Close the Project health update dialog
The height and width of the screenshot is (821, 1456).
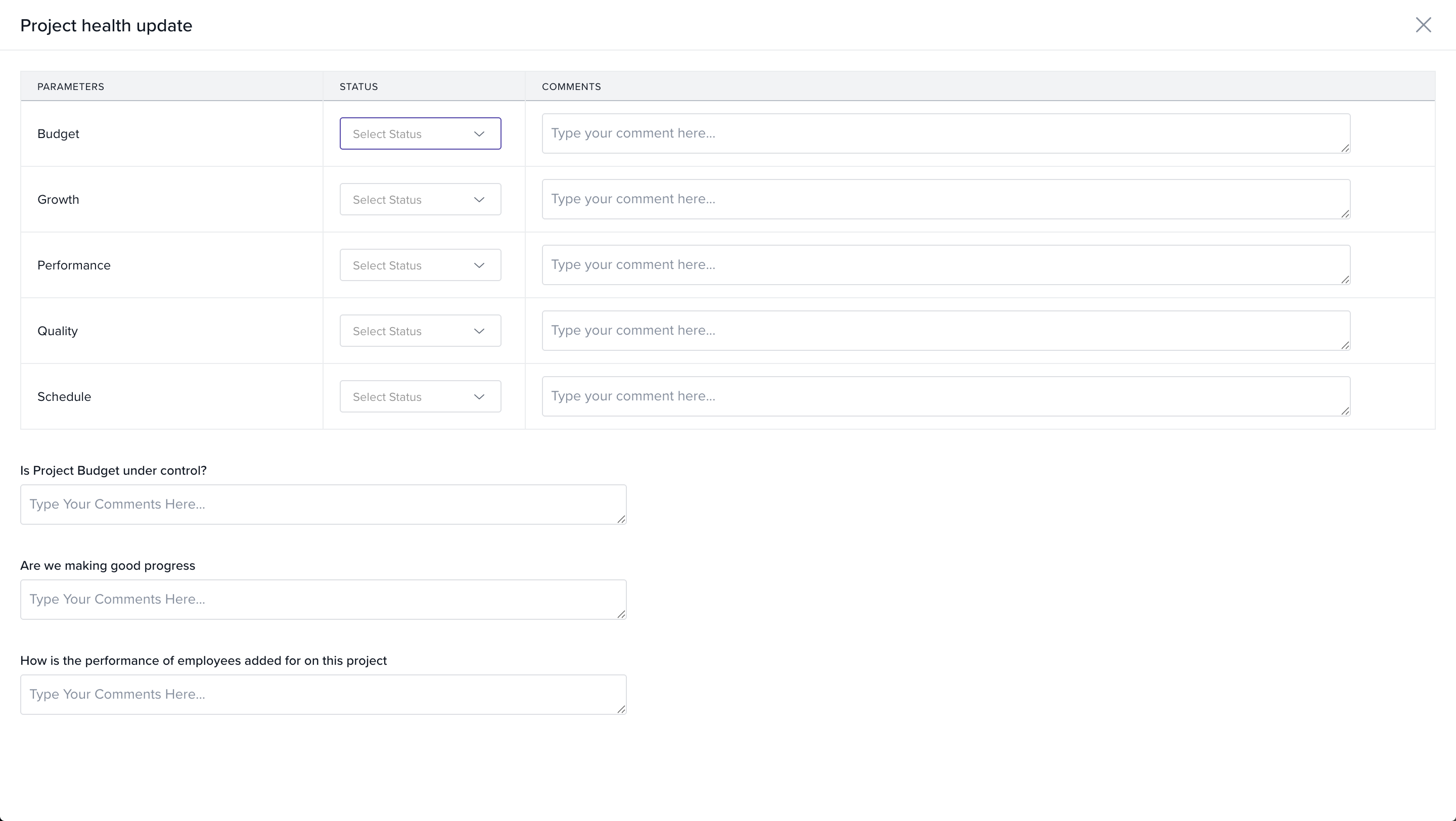[1423, 25]
